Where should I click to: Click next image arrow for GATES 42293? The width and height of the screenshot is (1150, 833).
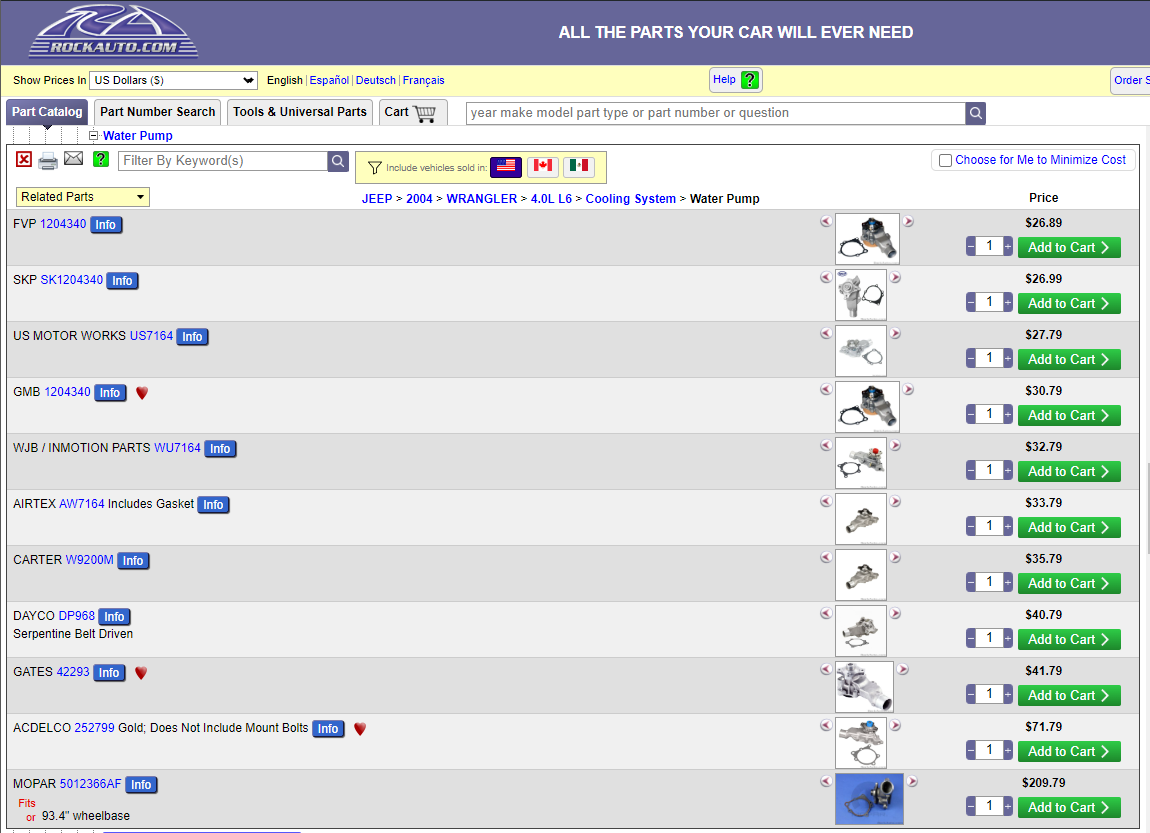point(903,670)
